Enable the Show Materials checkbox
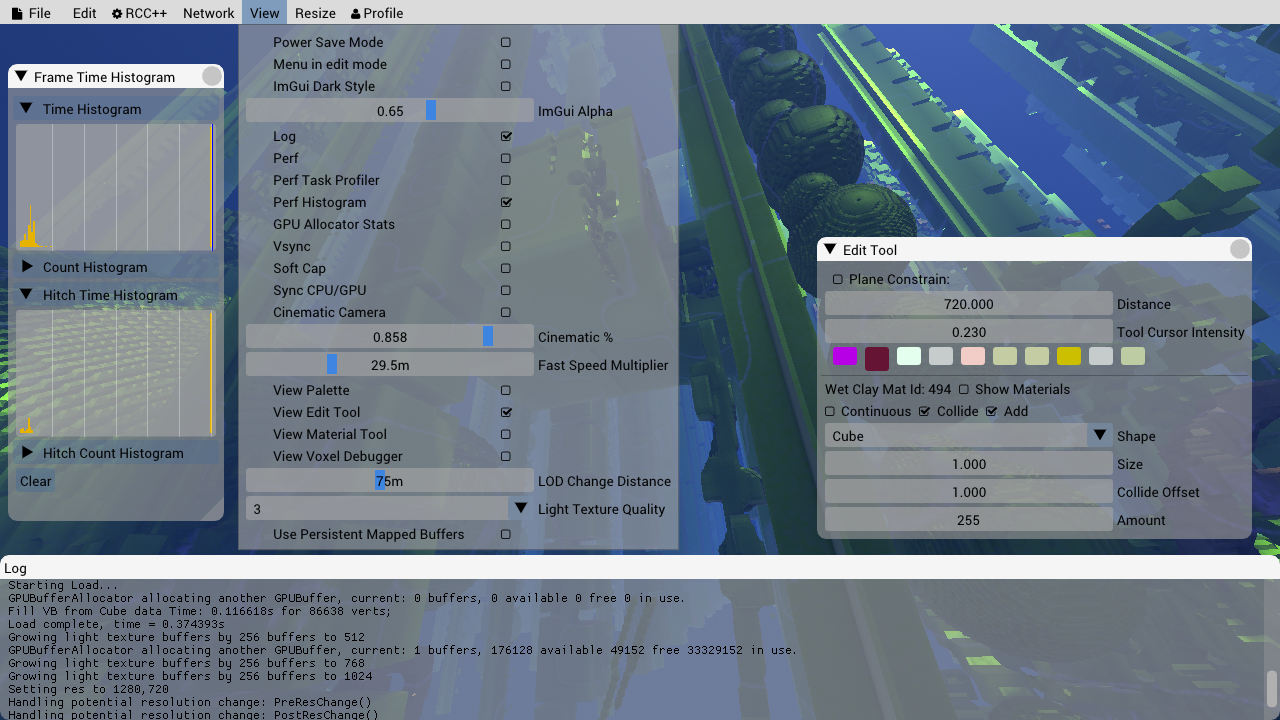Screen dimensions: 1280x720 [964, 390]
